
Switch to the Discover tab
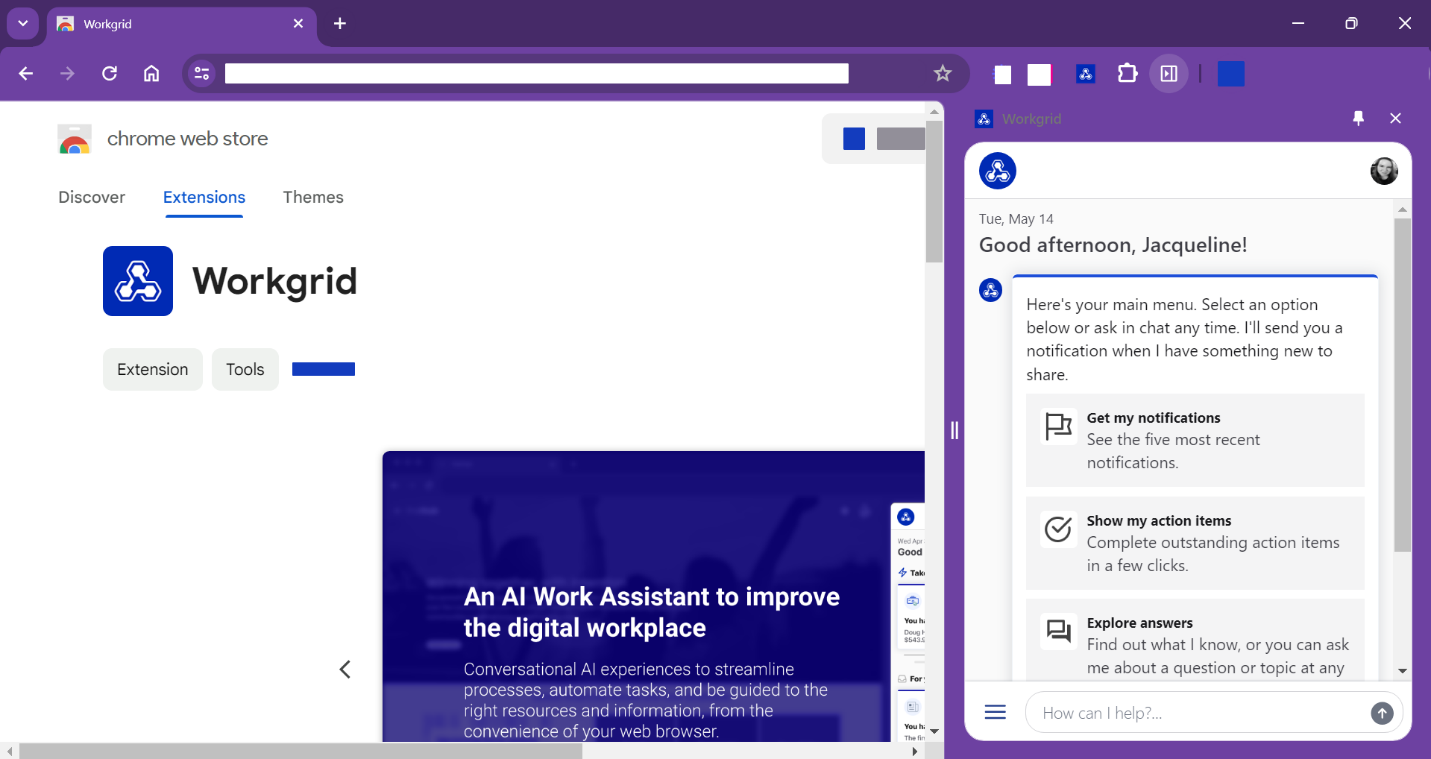(92, 197)
